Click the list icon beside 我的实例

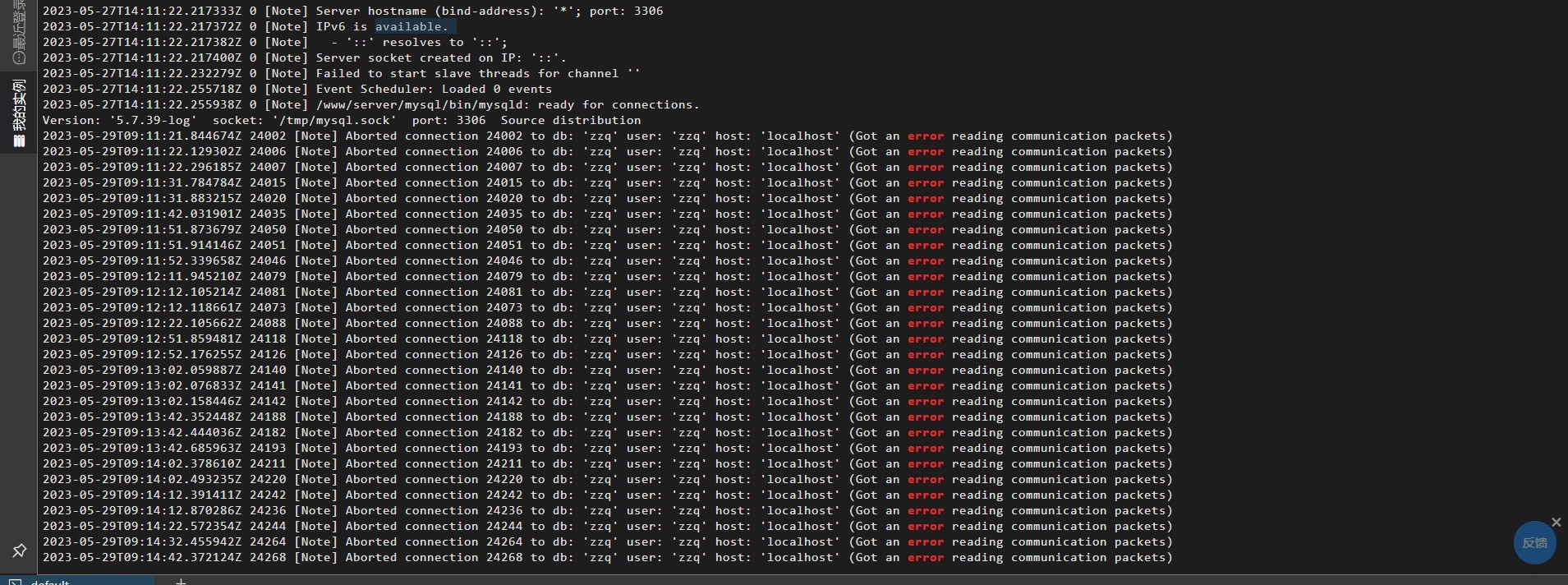(x=19, y=141)
